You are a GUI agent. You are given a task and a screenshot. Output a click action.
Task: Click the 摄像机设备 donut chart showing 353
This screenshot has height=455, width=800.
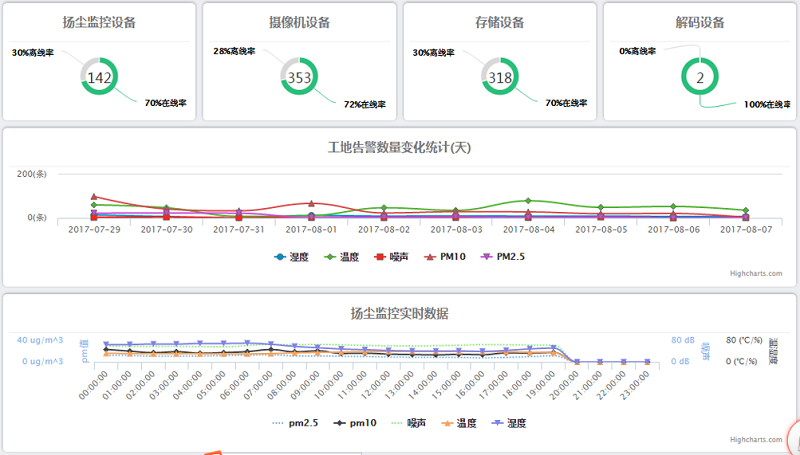coord(300,77)
